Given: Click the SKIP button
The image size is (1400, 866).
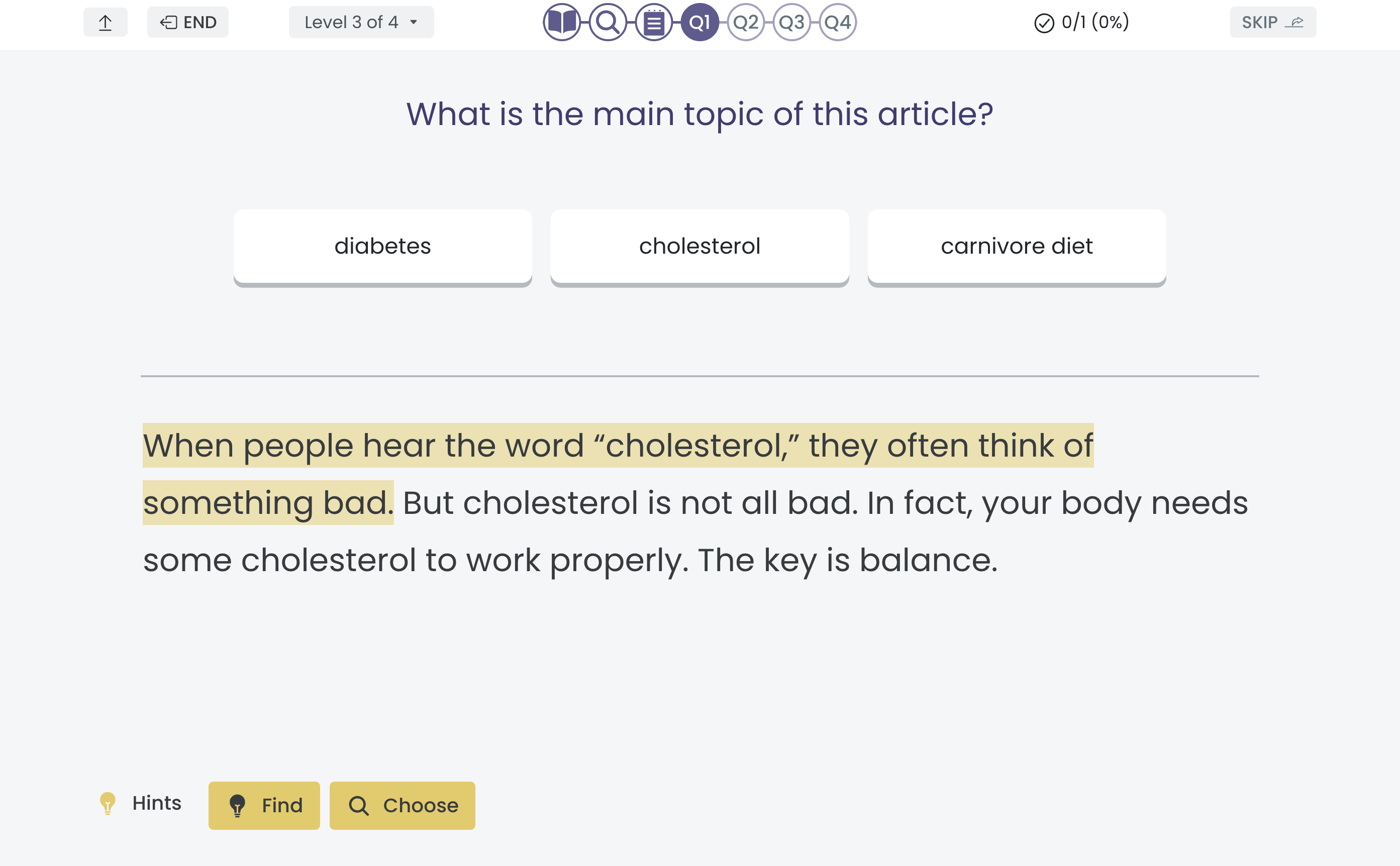Looking at the screenshot, I should click(x=1272, y=22).
